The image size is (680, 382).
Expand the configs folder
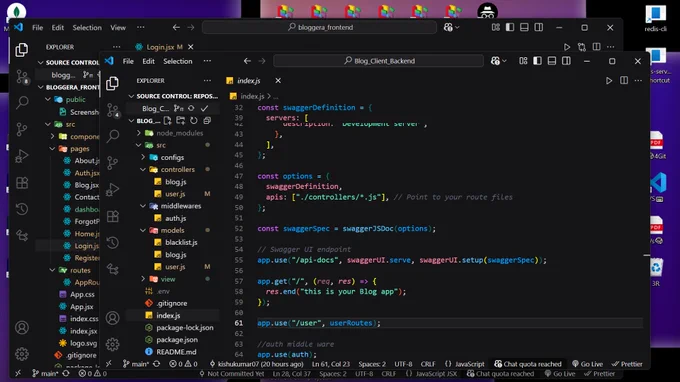[173, 157]
